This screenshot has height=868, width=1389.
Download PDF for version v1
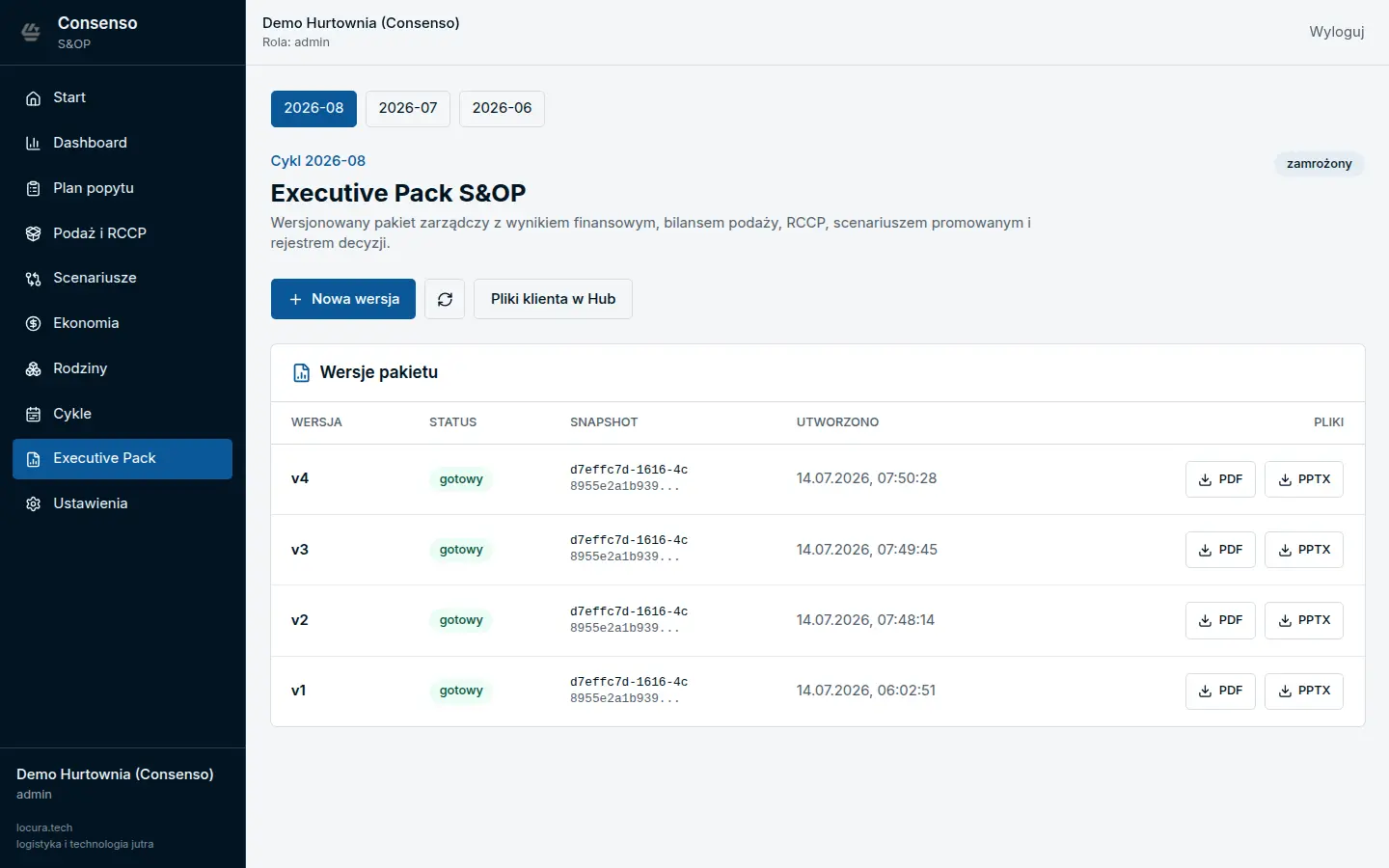[x=1220, y=691]
